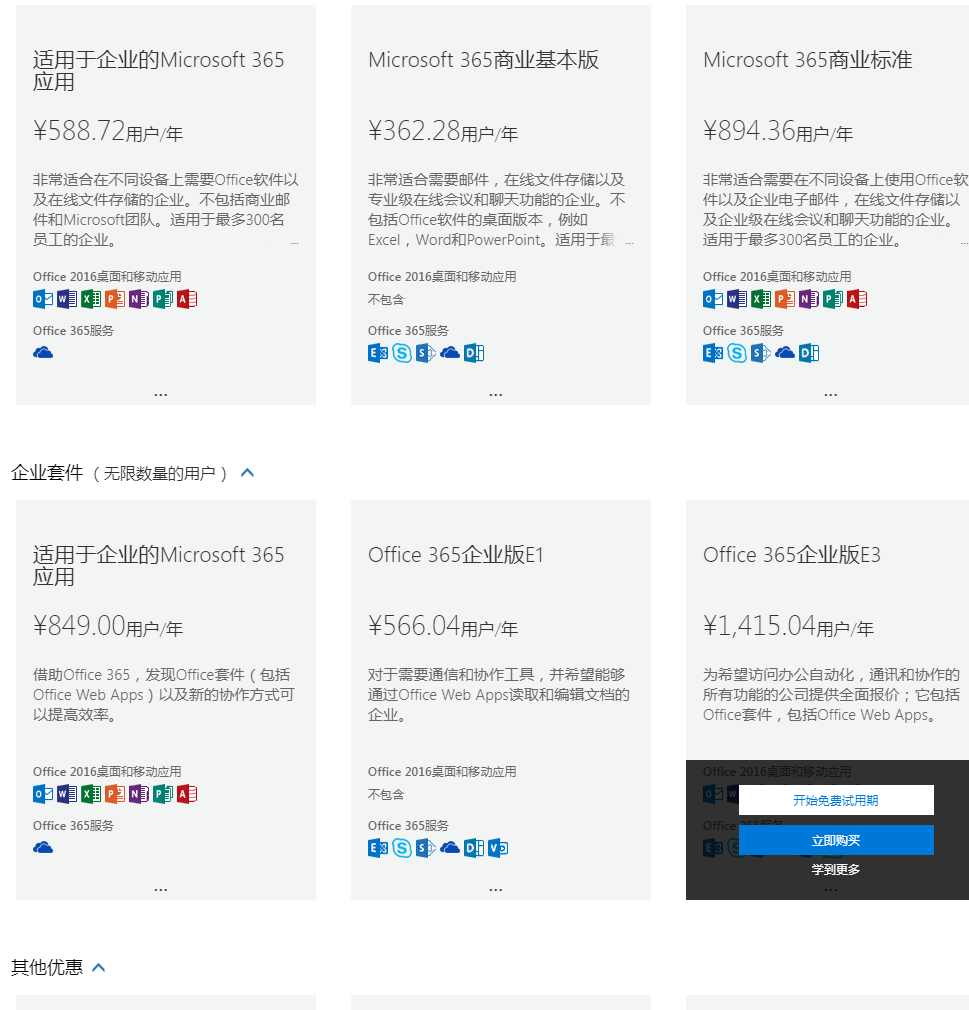
Task: Select the Office 365企业版E1 plan heading
Action: [456, 555]
